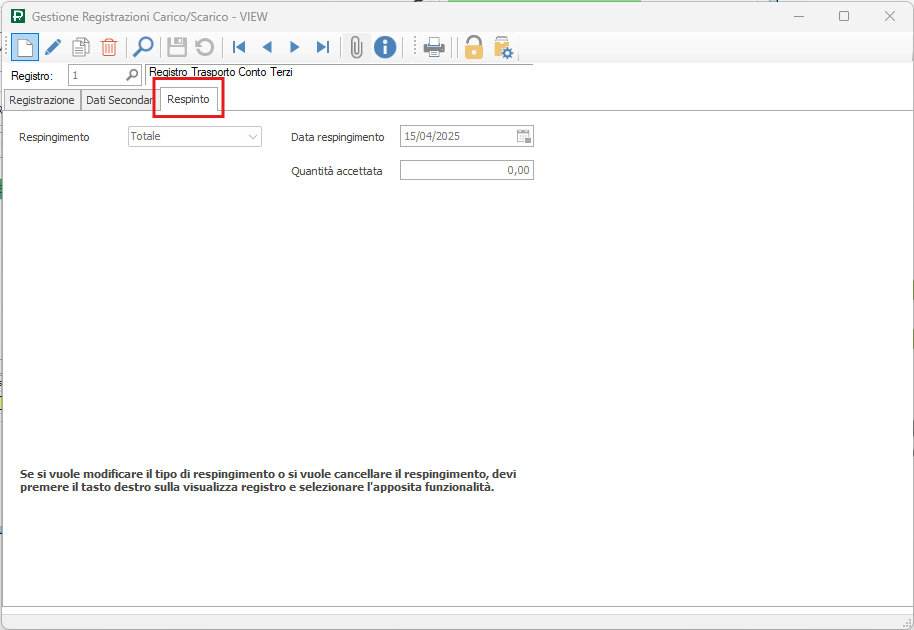Click the Print icon
Screen dimensions: 914x630
(x=434, y=47)
